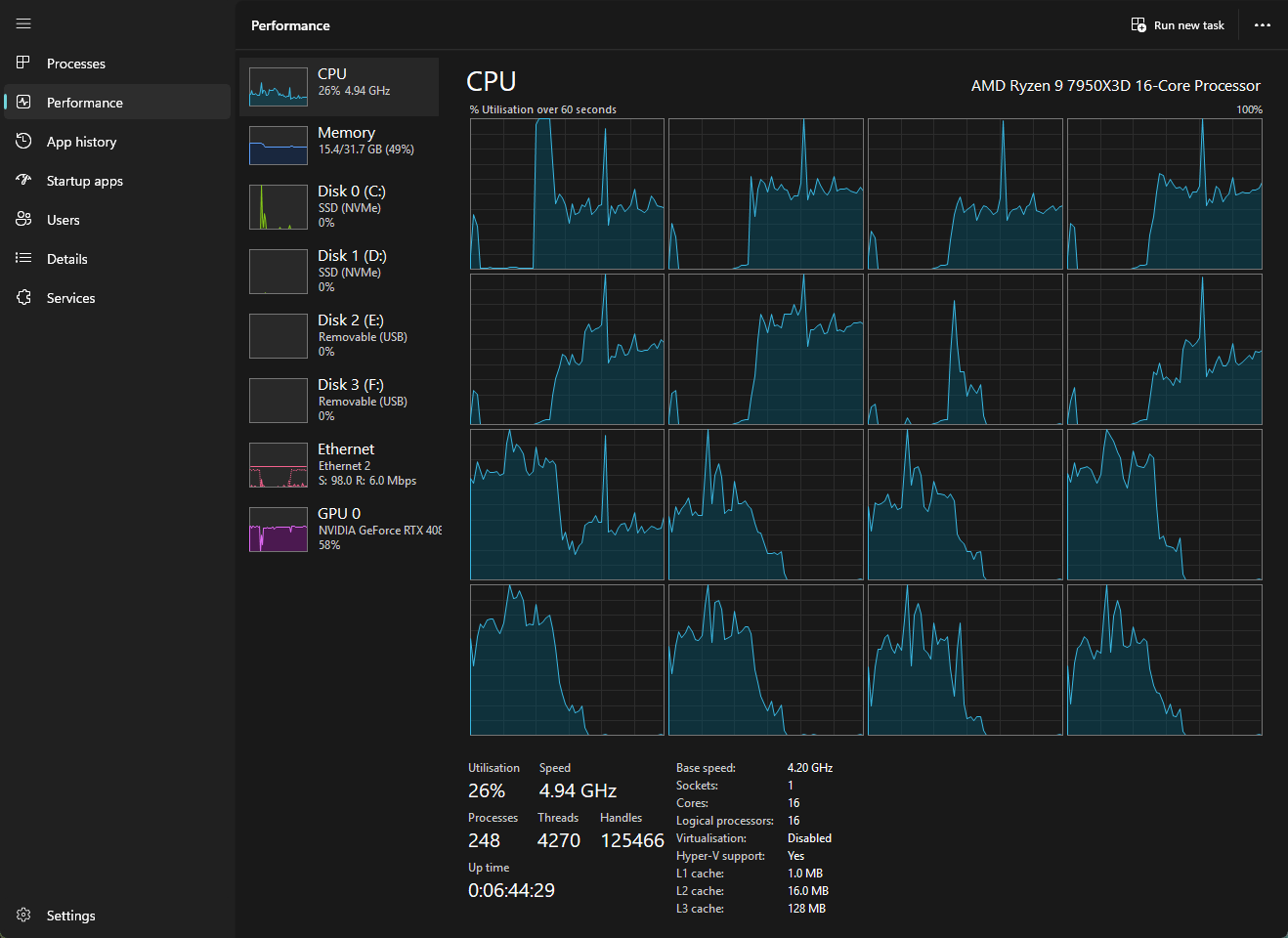
Task: Open Details list icon
Action: 23,259
